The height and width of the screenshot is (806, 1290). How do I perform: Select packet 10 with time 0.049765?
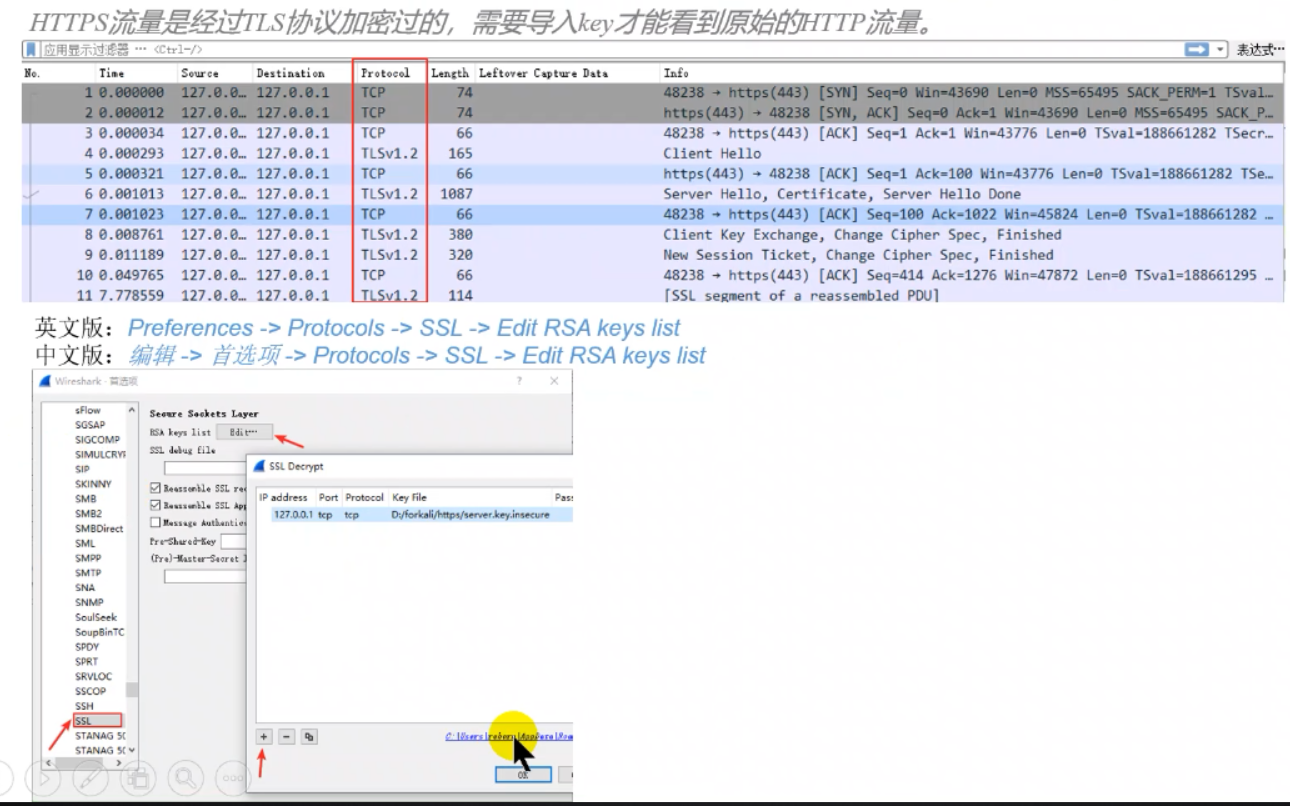click(653, 275)
